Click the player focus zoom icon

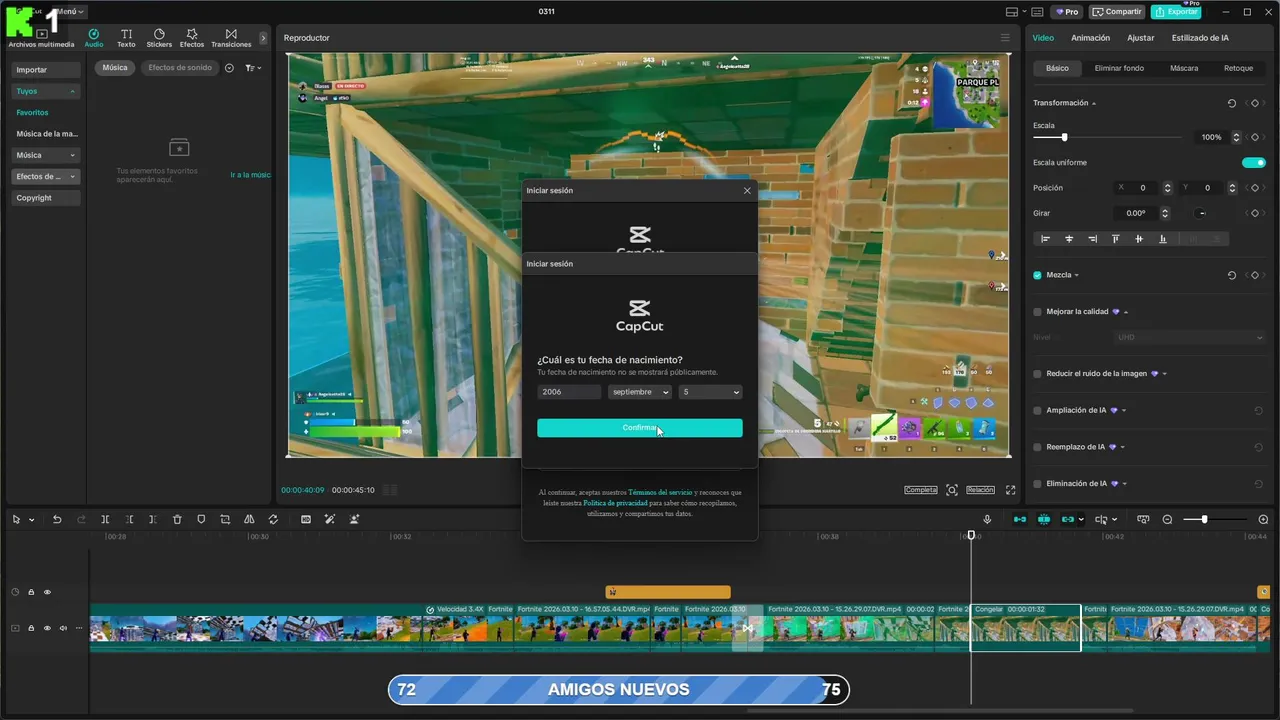pos(952,490)
